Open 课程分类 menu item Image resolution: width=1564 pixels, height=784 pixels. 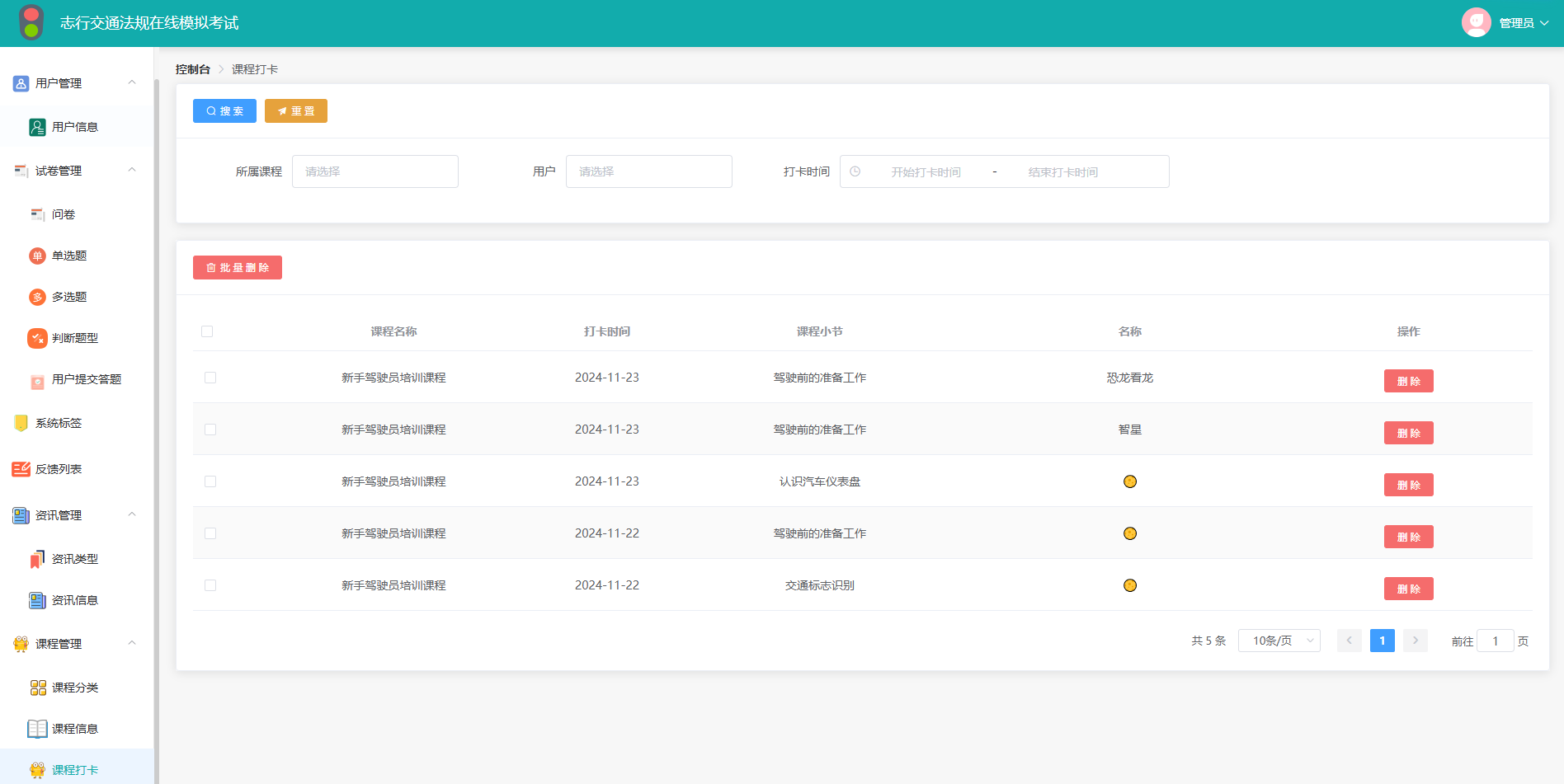77,688
